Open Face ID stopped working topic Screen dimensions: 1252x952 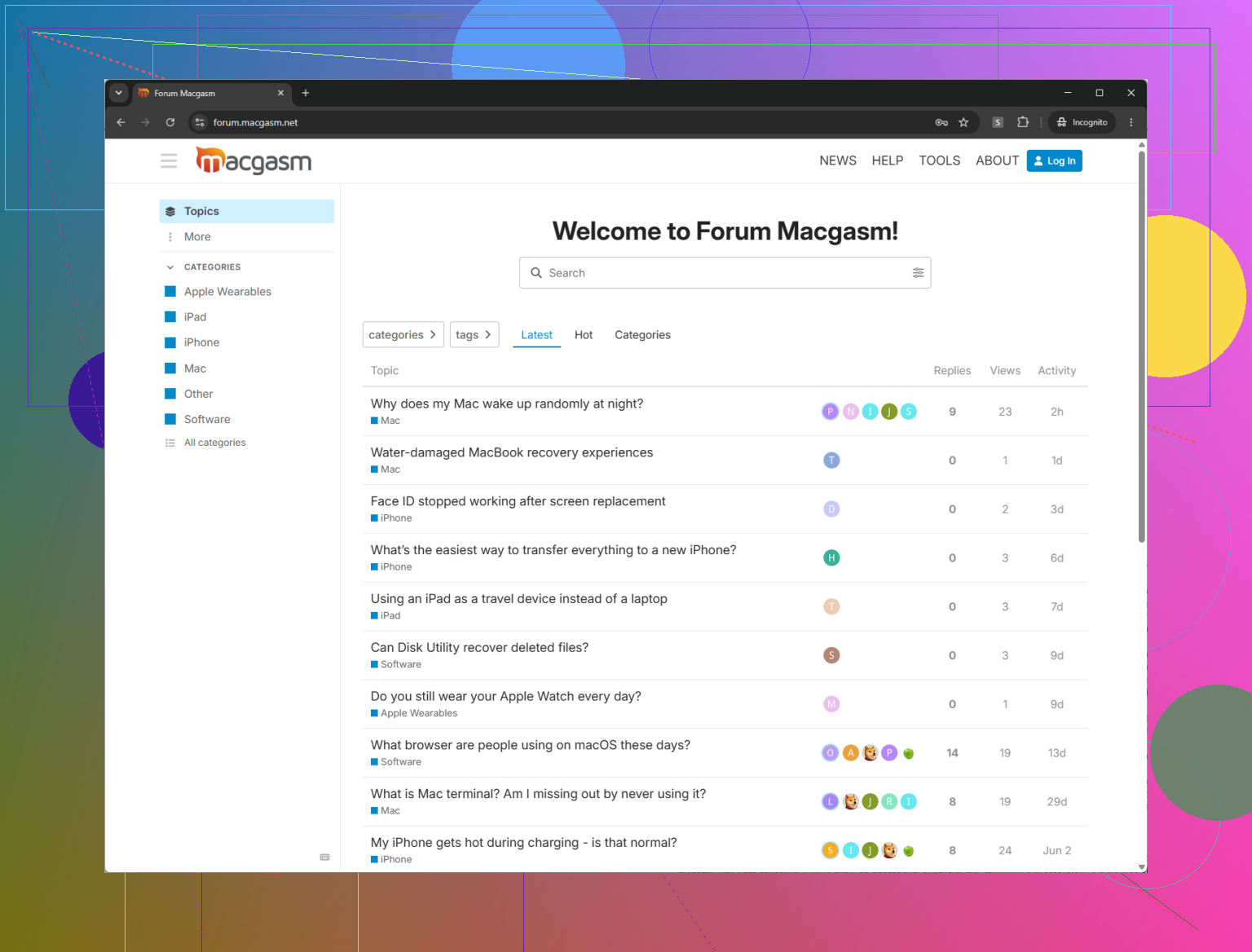(x=518, y=501)
